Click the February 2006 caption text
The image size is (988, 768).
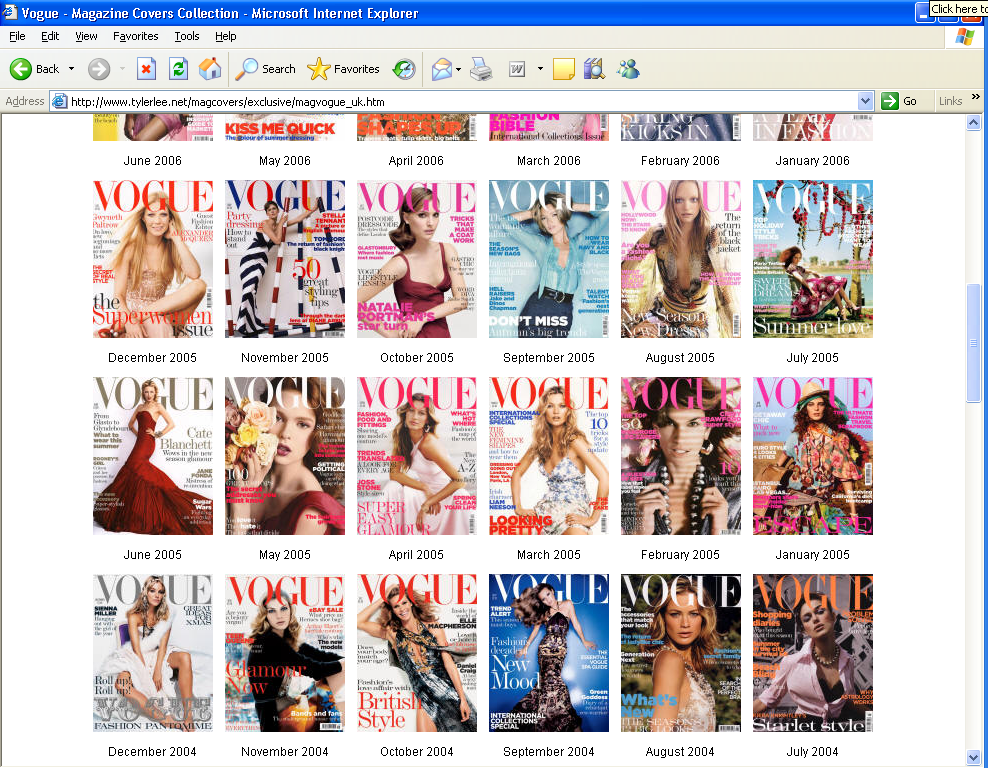click(681, 161)
